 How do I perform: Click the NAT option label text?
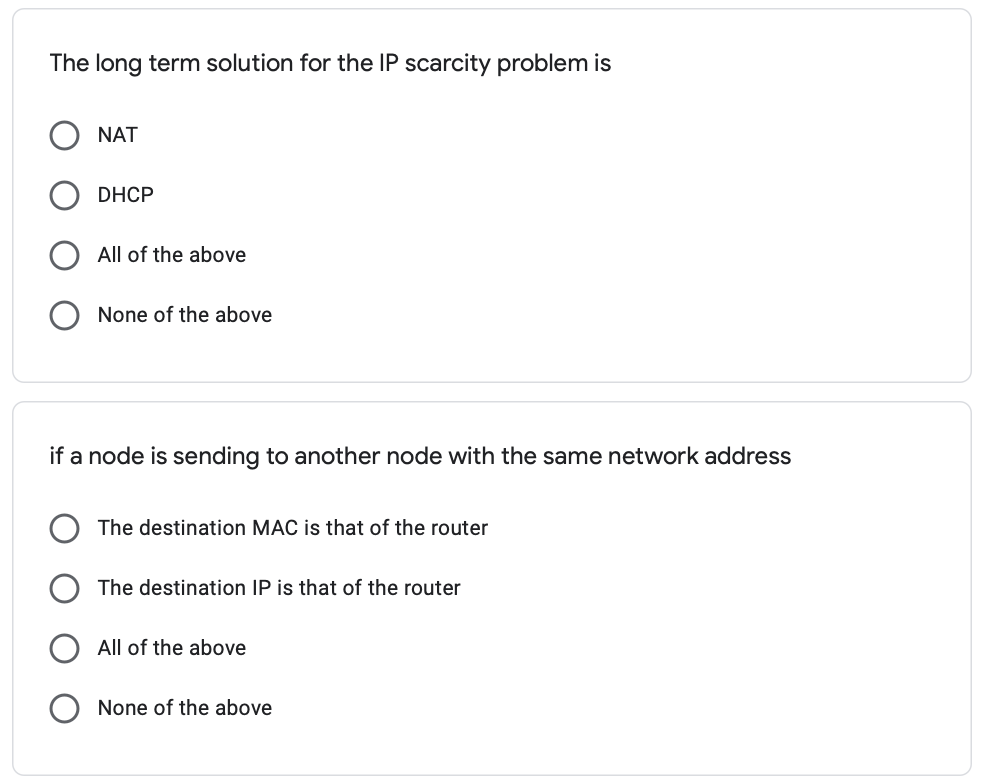coord(116,135)
